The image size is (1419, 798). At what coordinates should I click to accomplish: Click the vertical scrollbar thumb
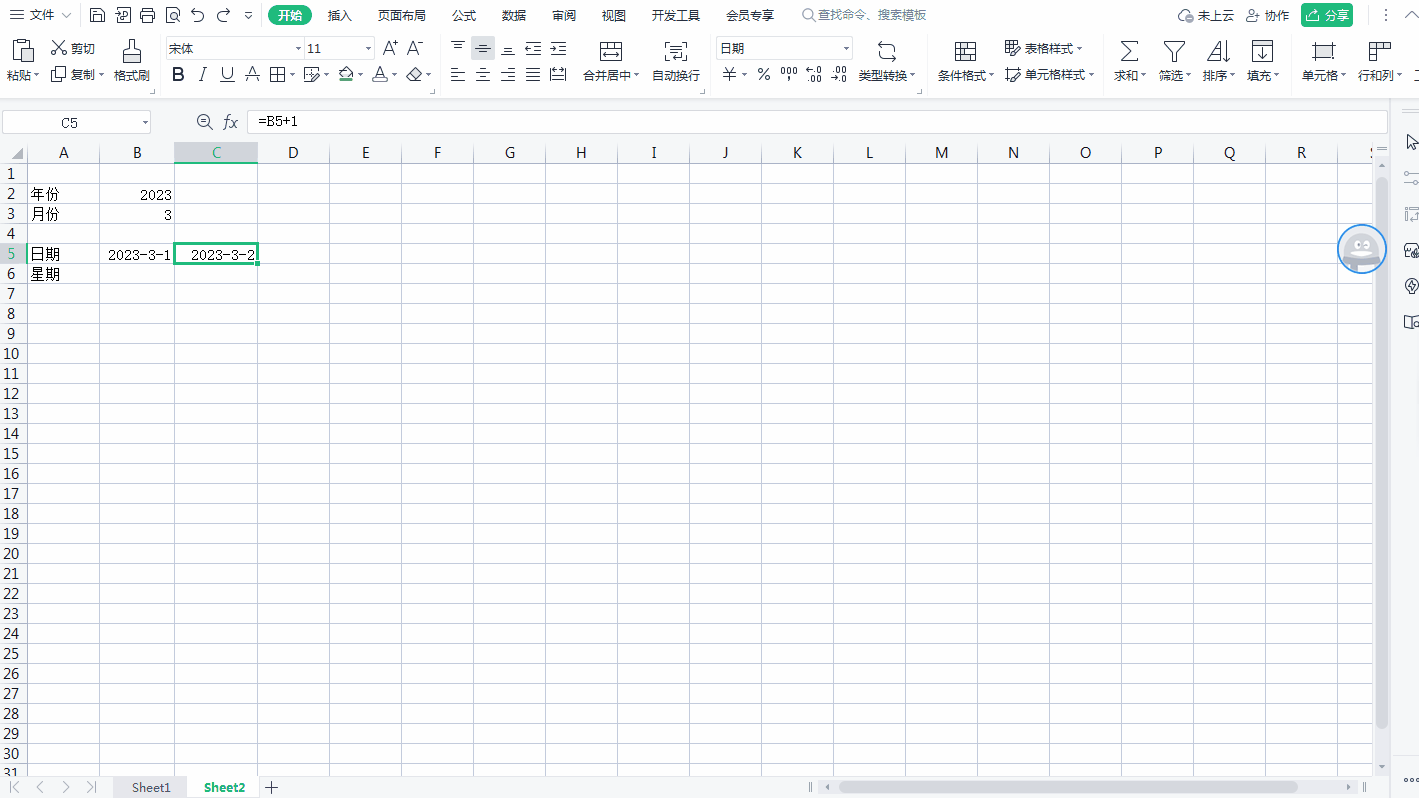point(1382,452)
